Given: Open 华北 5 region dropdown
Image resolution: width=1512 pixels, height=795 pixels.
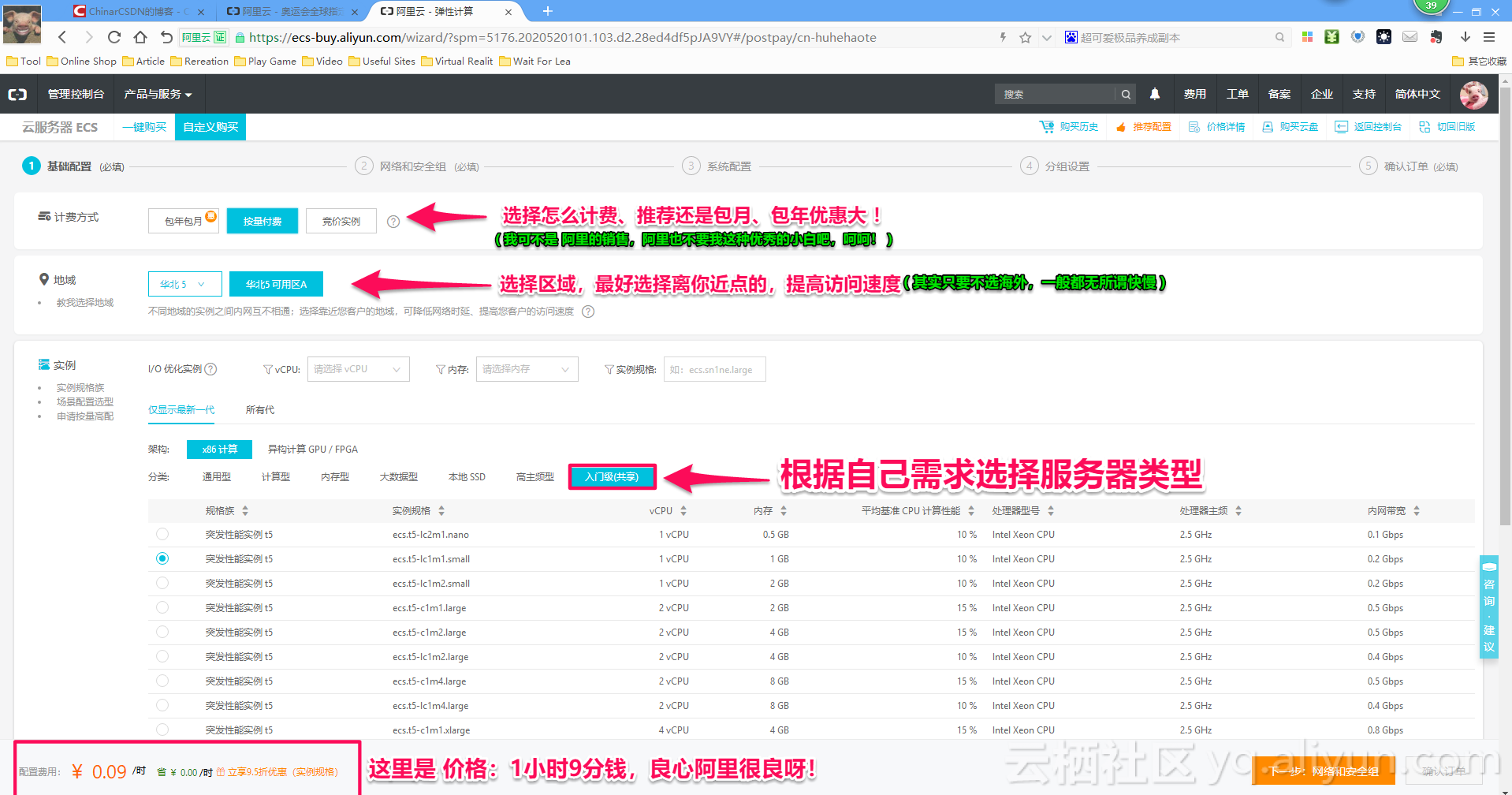Looking at the screenshot, I should pos(185,284).
